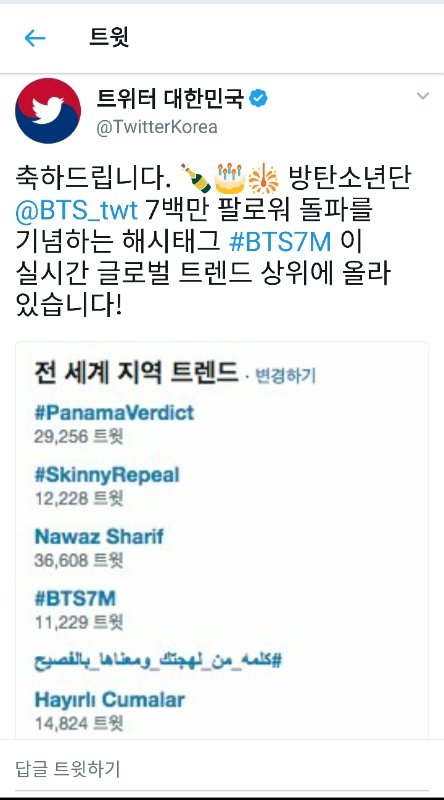Viewport: 444px width, 800px height.
Task: Open the Arabic hashtag trend
Action: point(158,661)
